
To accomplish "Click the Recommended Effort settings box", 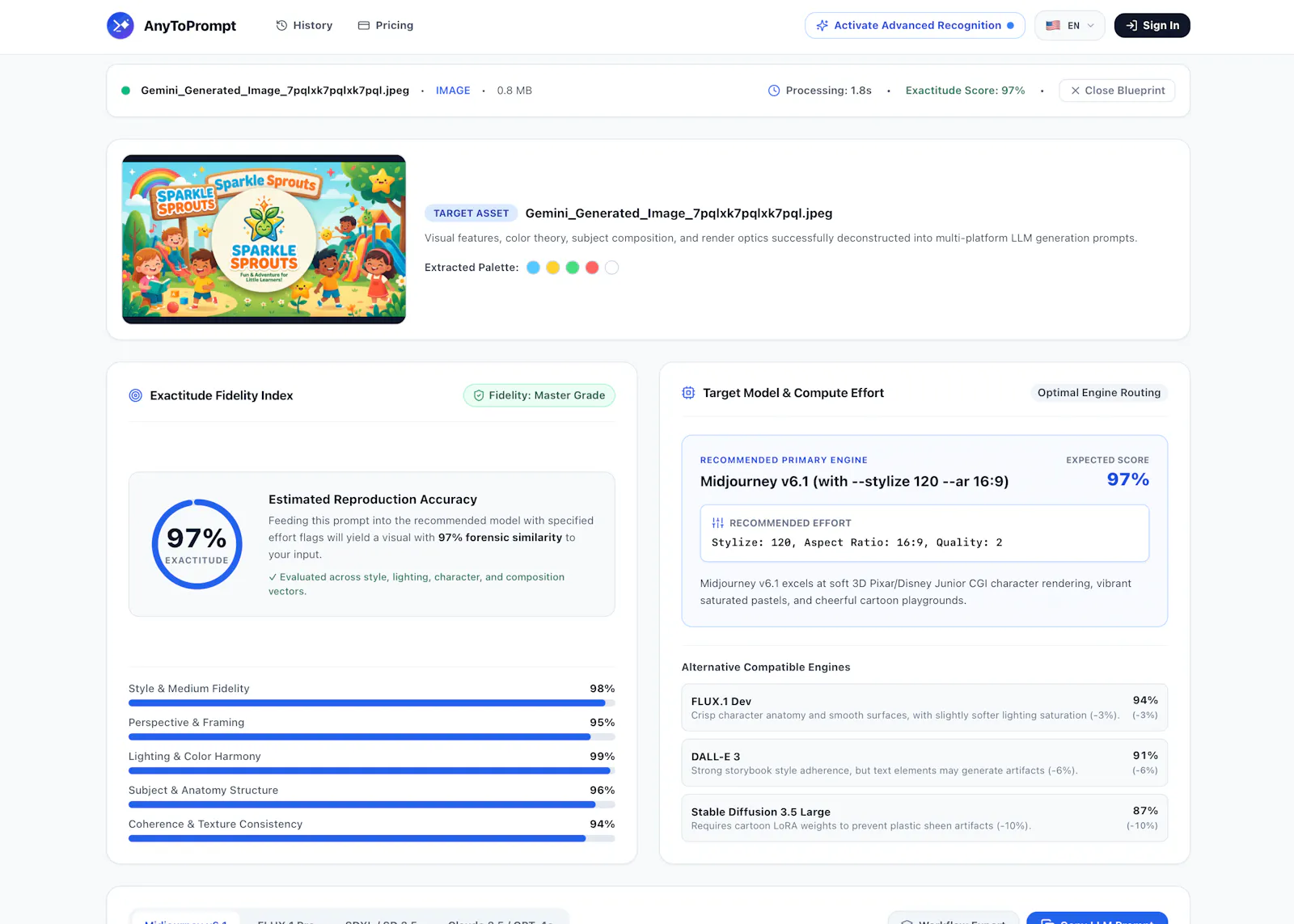I will point(924,534).
